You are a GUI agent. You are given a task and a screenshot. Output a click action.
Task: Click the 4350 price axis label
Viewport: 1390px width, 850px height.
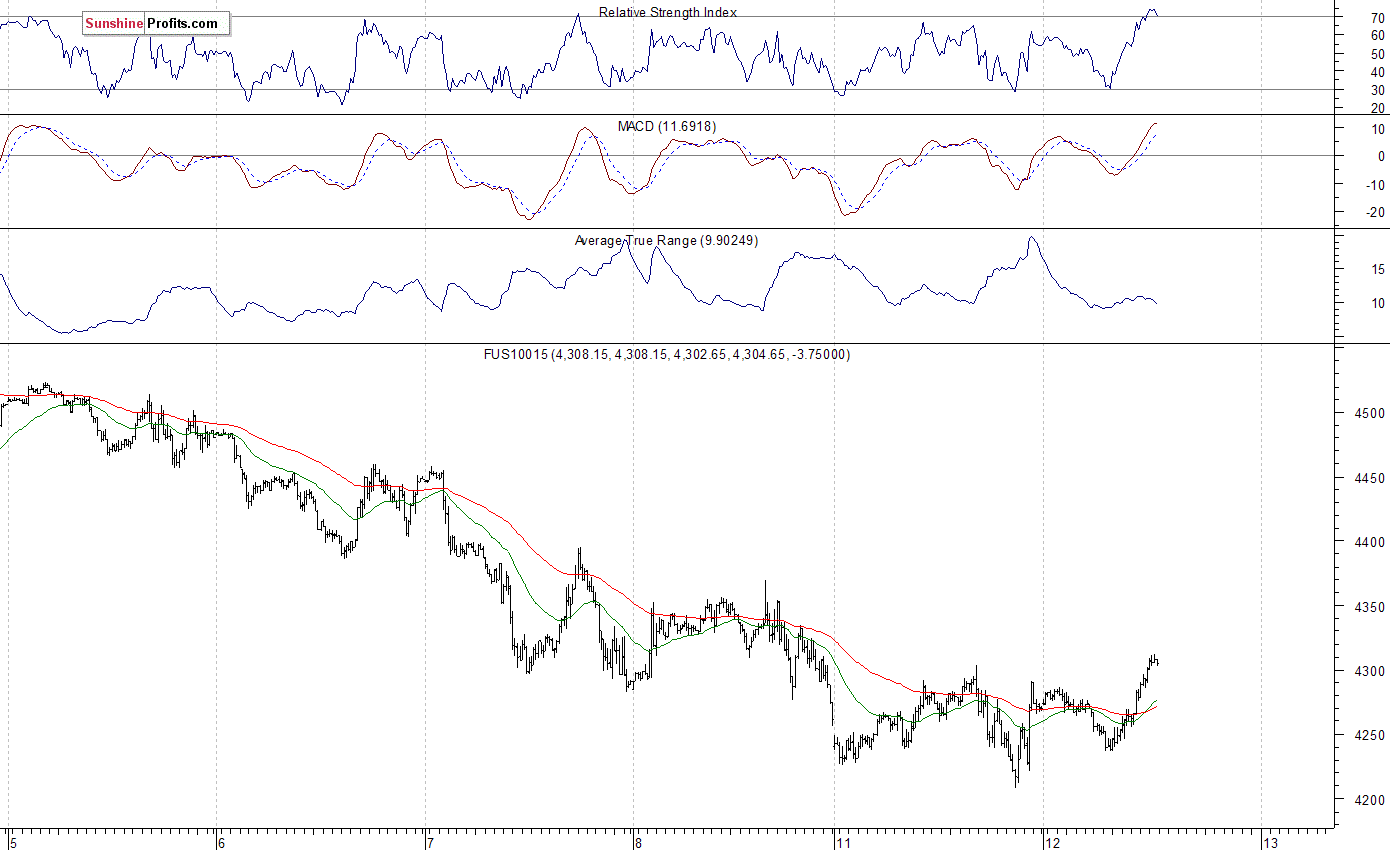[x=1368, y=607]
